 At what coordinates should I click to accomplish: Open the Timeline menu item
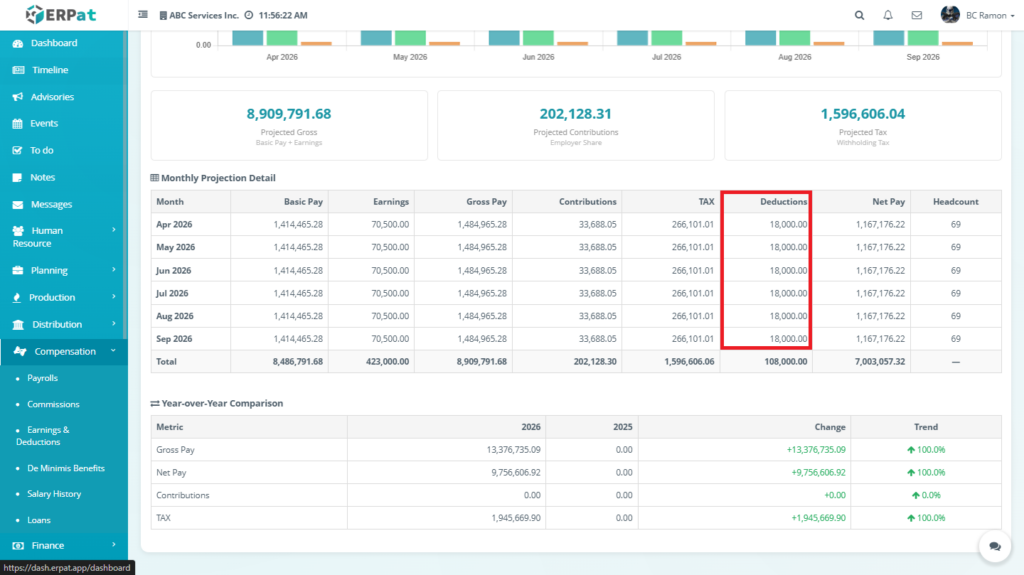(49, 70)
